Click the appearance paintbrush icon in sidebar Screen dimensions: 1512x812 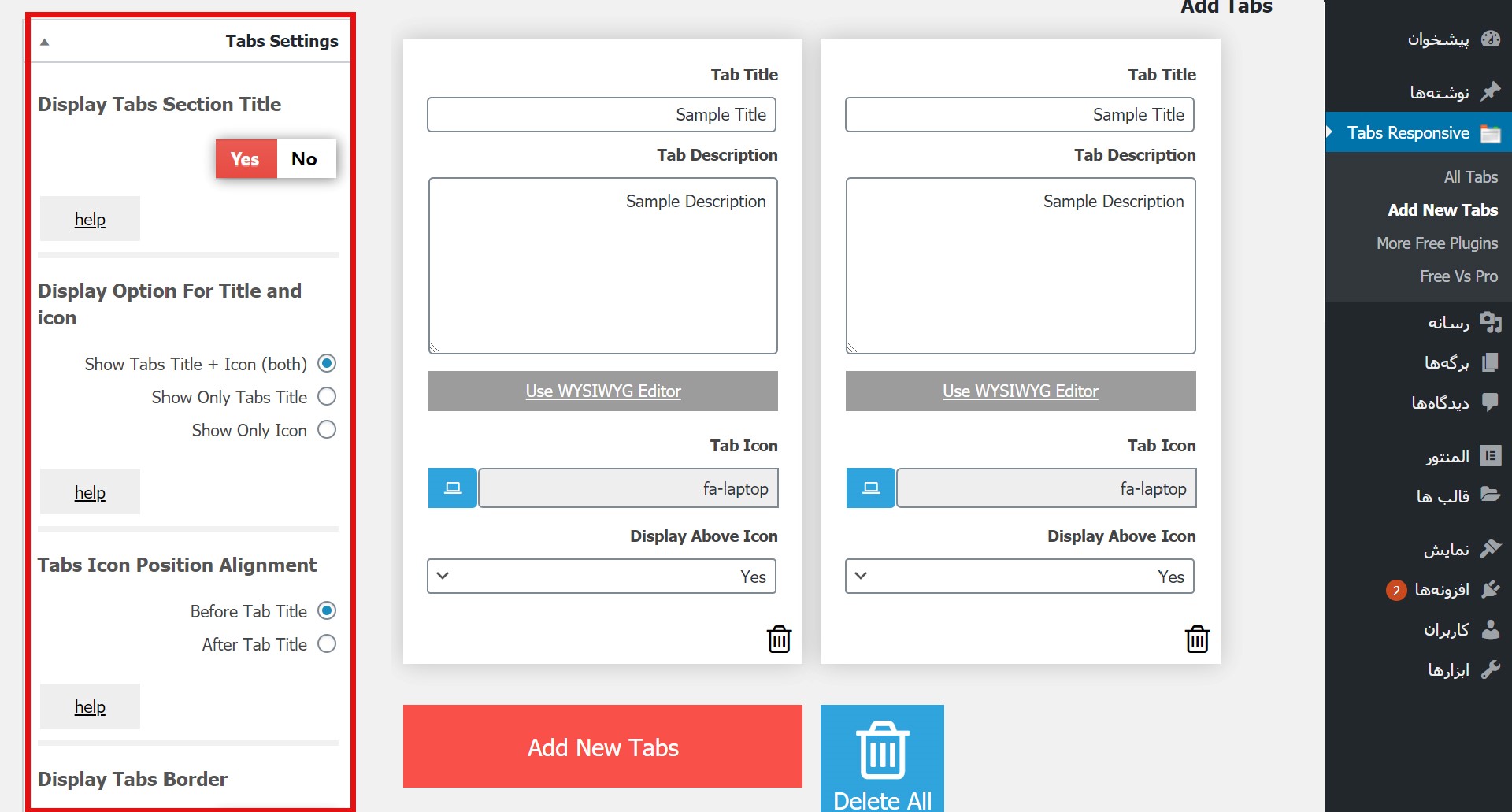(1491, 549)
